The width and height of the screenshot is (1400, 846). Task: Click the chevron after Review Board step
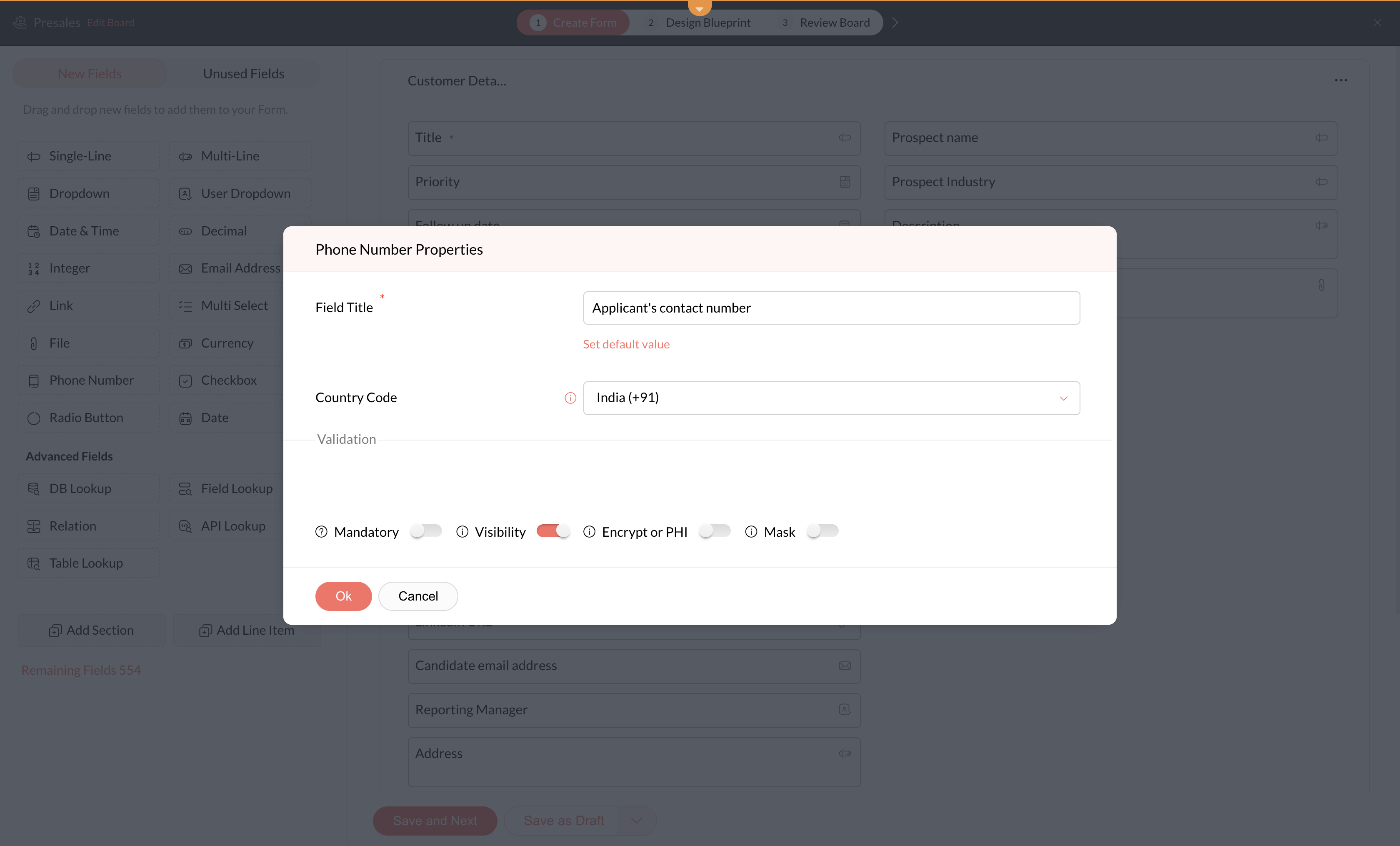click(x=895, y=23)
